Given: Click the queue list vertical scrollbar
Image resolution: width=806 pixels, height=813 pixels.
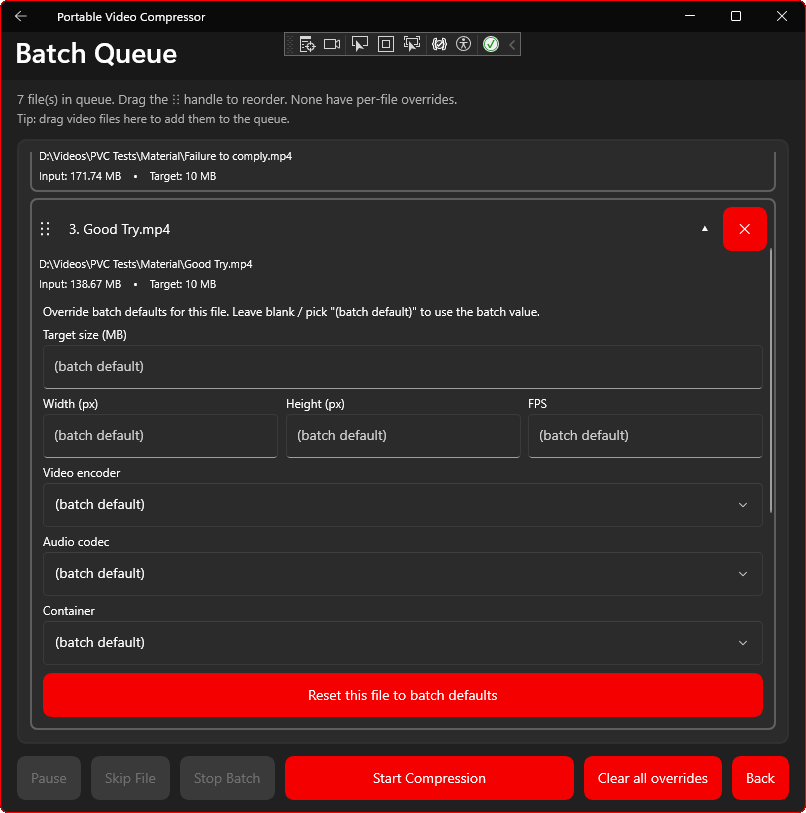Looking at the screenshot, I should click(x=771, y=381).
